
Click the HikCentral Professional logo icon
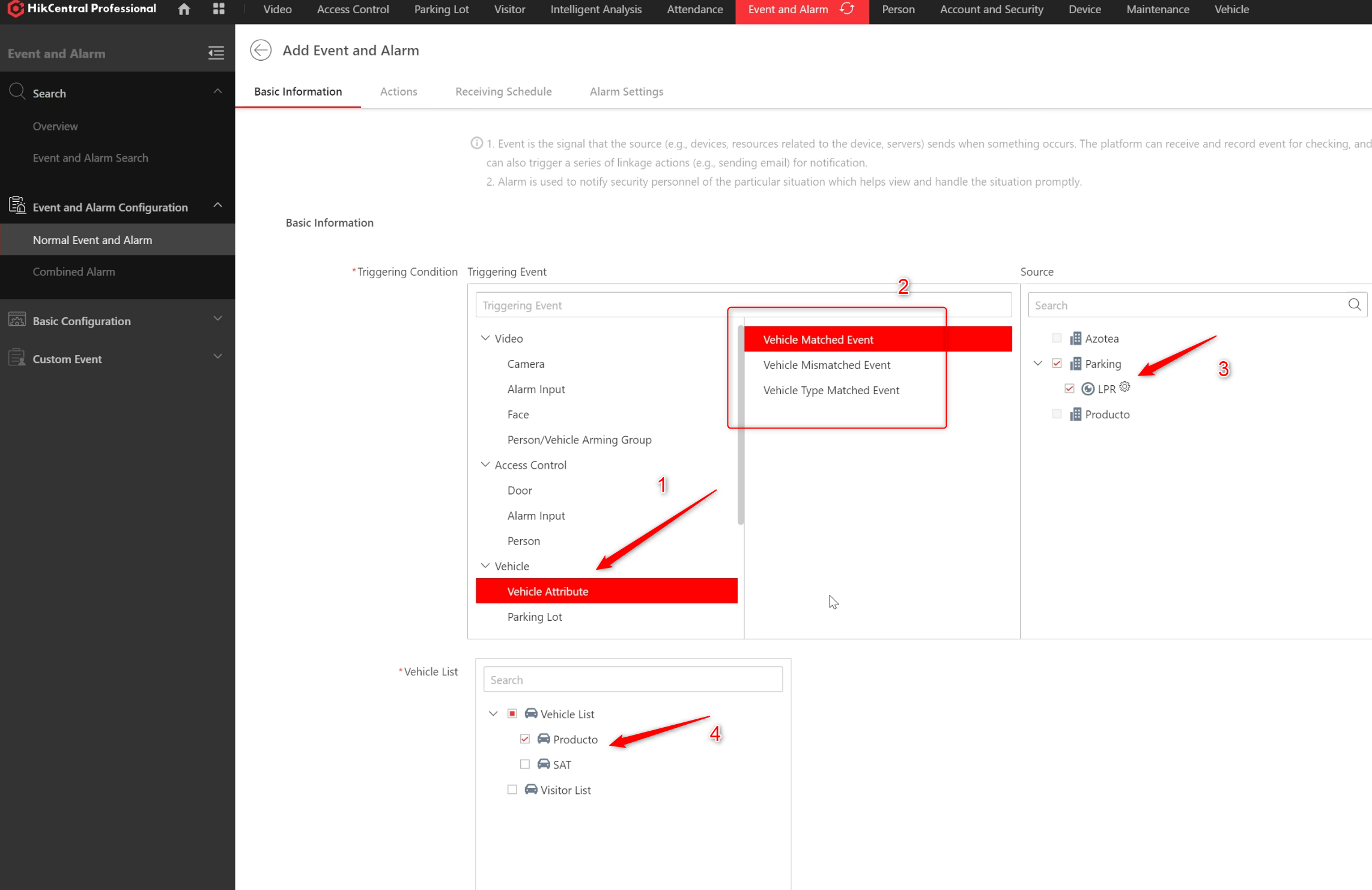coord(15,9)
